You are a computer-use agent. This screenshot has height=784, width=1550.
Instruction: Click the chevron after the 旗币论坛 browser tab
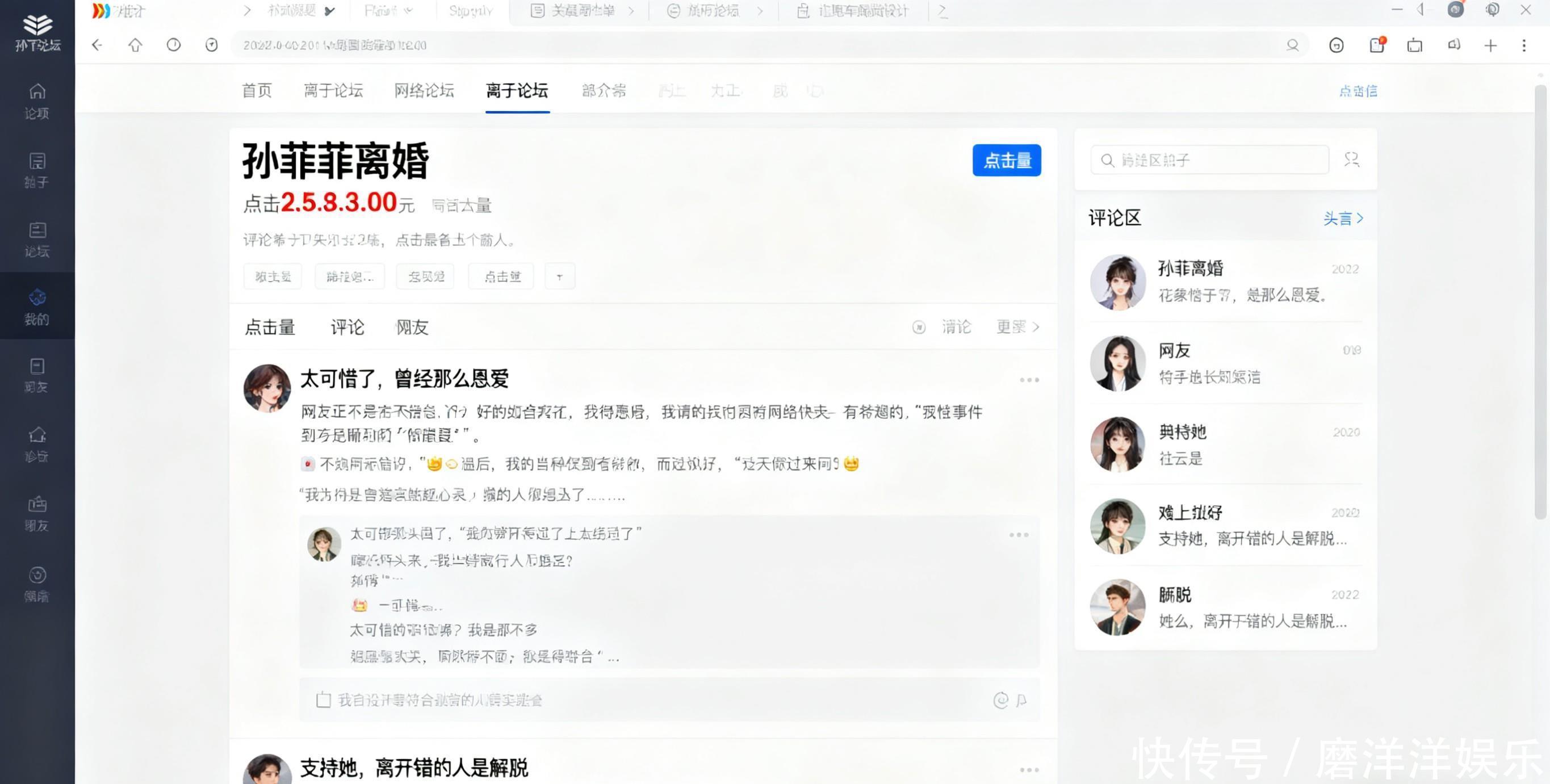point(760,11)
